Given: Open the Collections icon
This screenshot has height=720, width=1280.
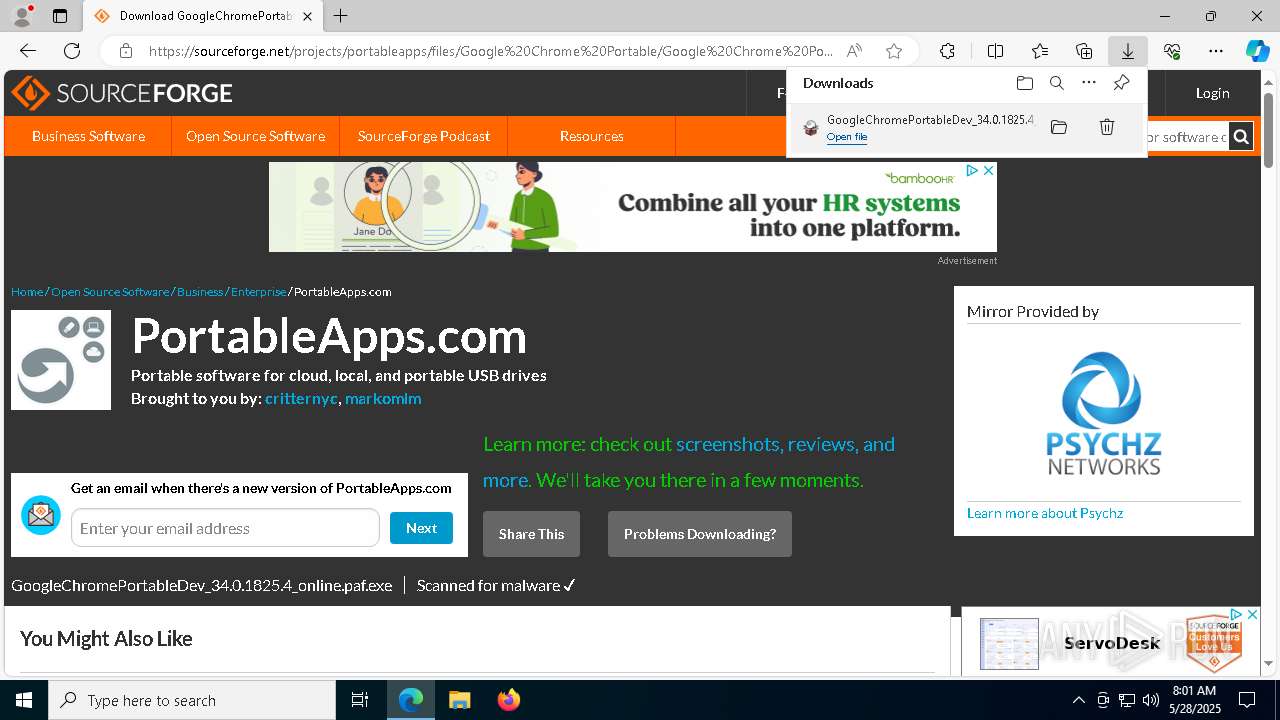Looking at the screenshot, I should pos(1084,51).
